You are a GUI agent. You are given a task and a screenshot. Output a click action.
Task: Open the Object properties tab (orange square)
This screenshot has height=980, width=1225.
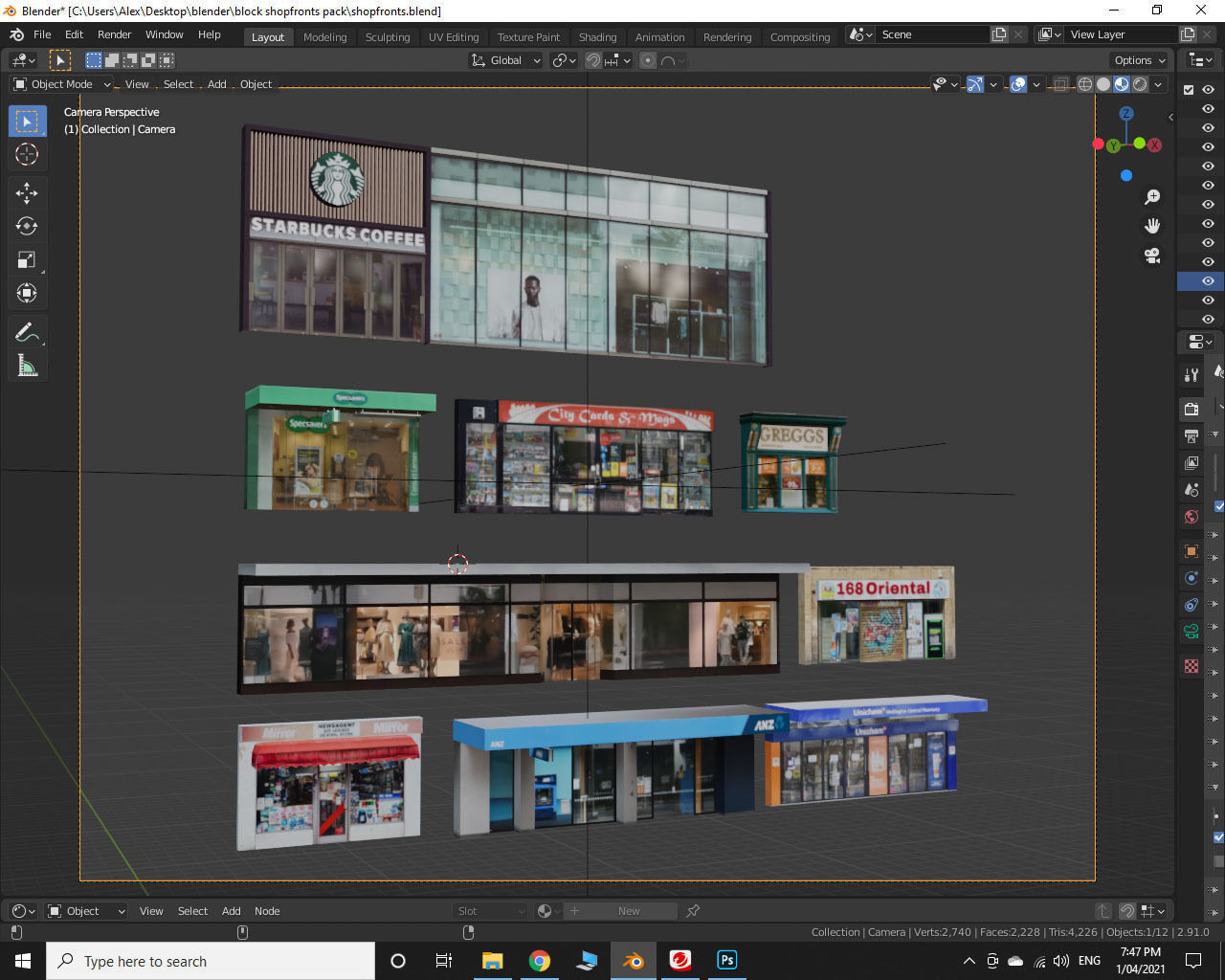tap(1192, 551)
